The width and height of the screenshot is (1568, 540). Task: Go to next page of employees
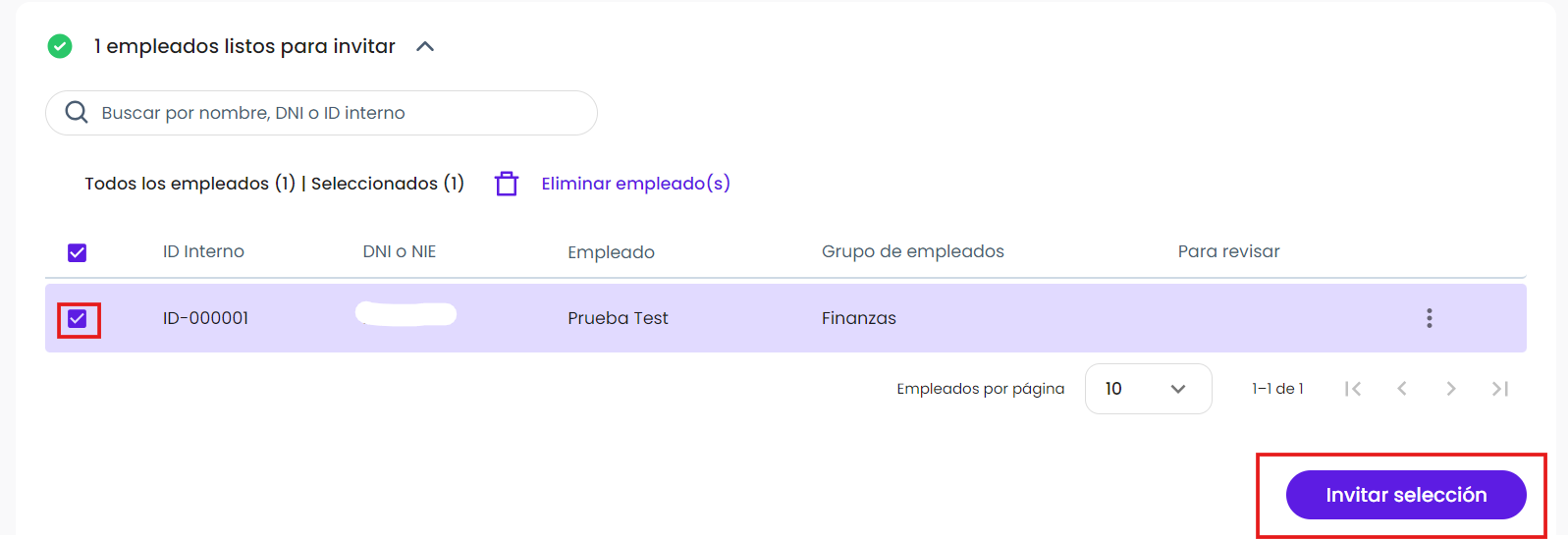point(1451,389)
